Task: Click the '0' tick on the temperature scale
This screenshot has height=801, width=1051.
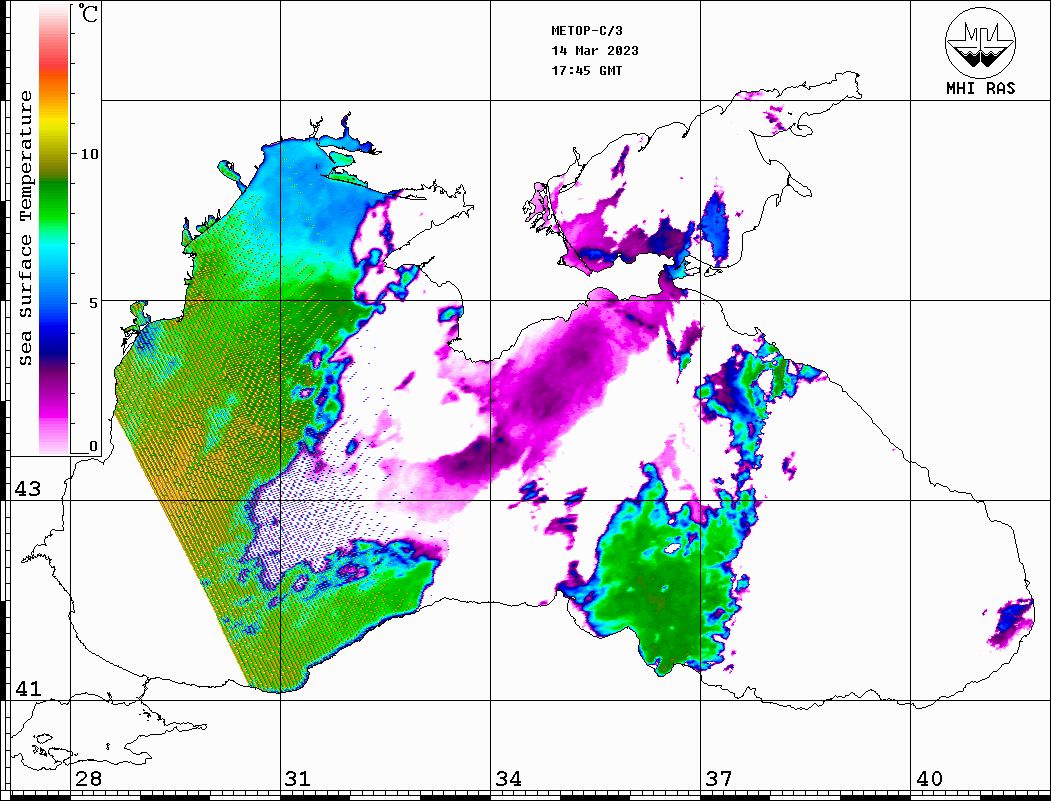Action: [x=94, y=446]
